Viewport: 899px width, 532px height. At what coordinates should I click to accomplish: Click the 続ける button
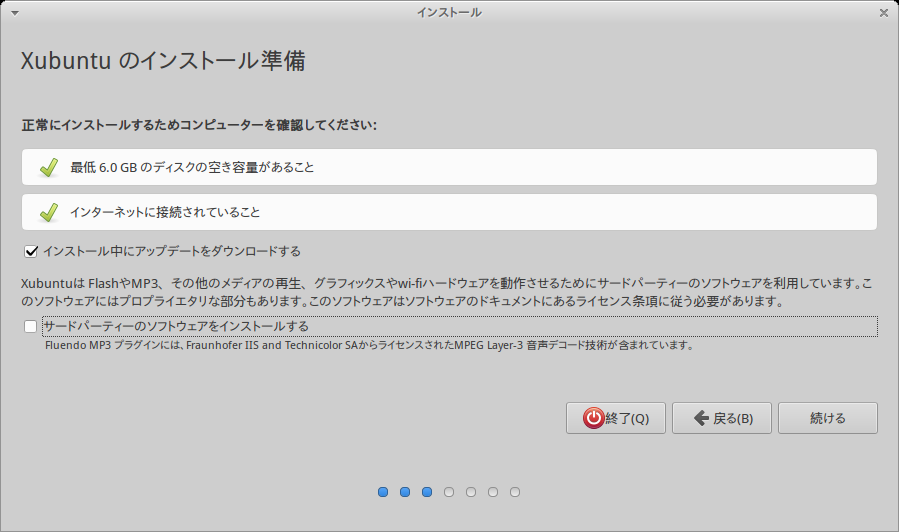827,418
